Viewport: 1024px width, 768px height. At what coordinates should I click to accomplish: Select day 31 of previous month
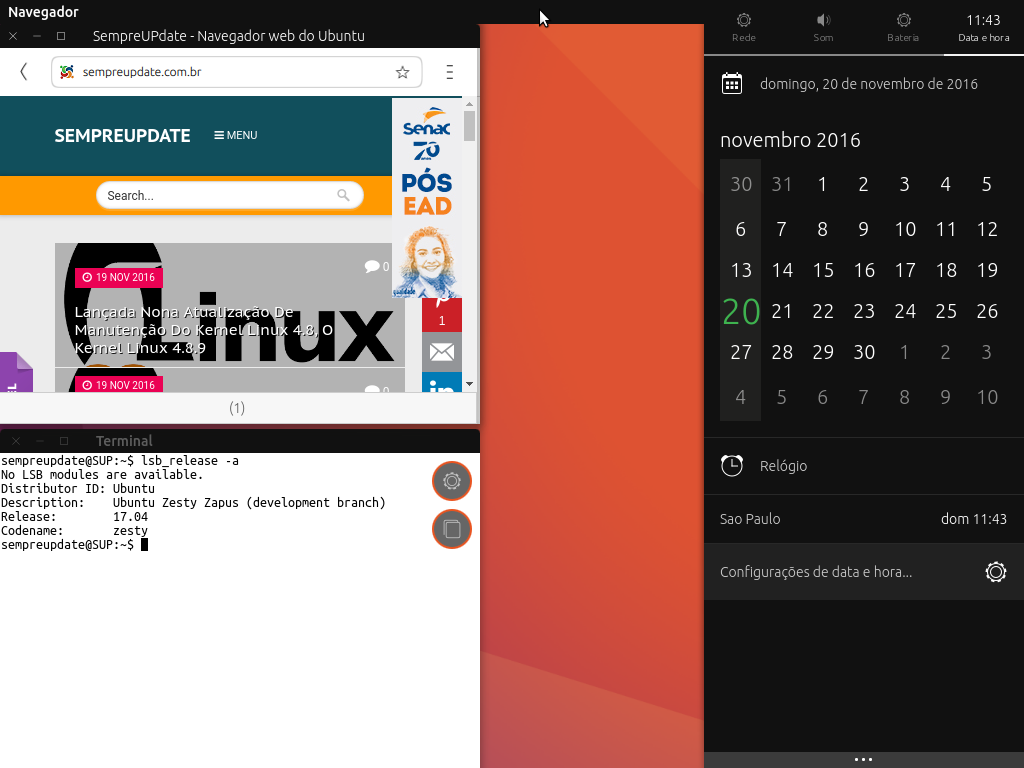point(782,184)
